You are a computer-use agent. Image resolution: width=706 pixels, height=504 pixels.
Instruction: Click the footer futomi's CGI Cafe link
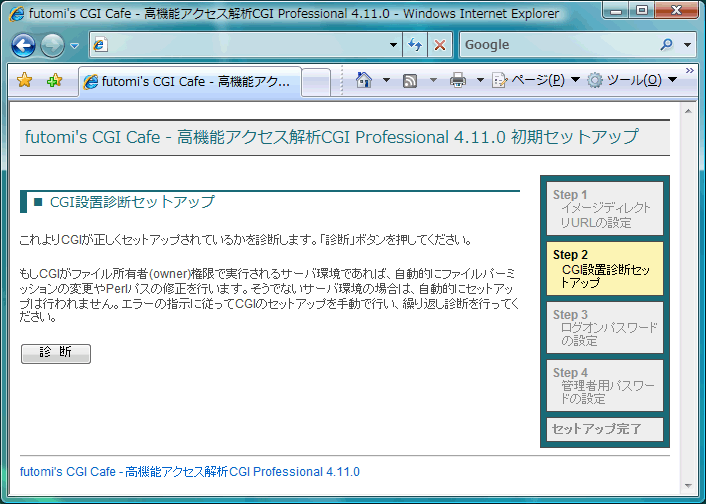click(190, 472)
